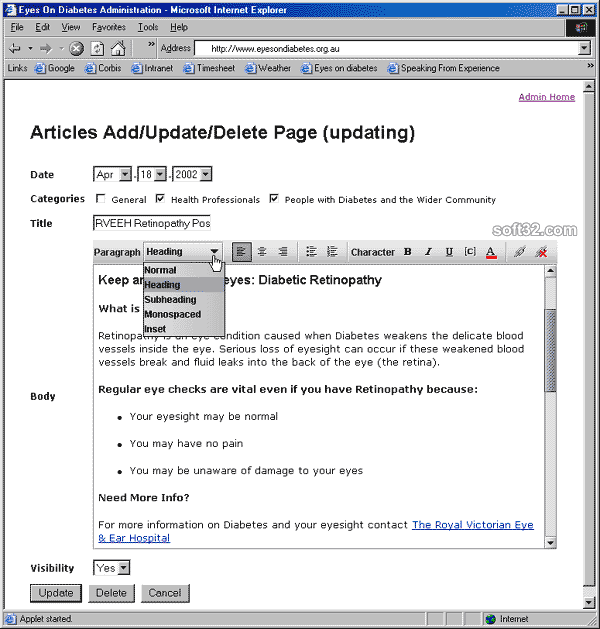Toggle the General category checkbox
This screenshot has width=600, height=629.
(x=101, y=199)
